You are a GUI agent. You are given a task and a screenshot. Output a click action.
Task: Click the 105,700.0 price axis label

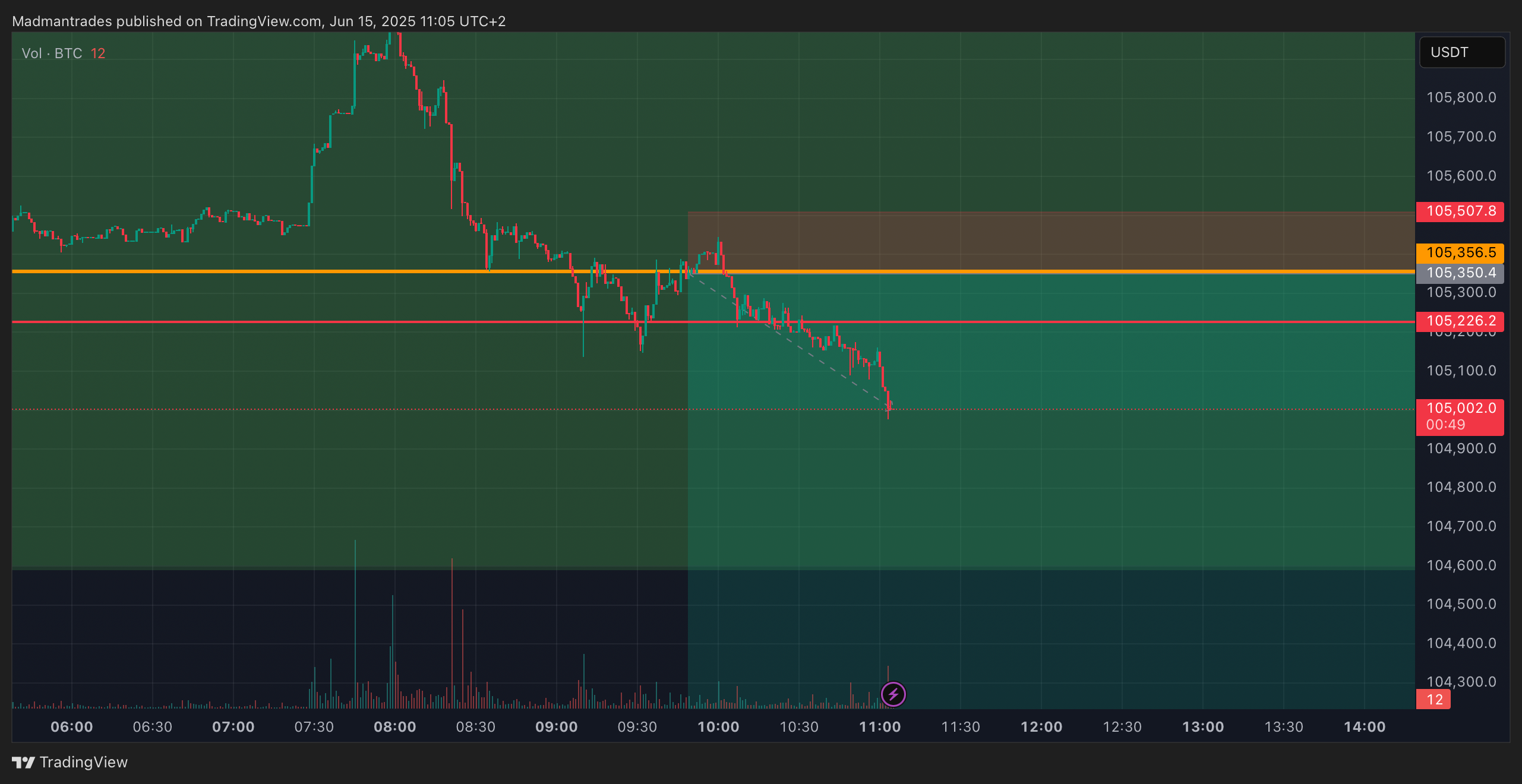[x=1461, y=137]
